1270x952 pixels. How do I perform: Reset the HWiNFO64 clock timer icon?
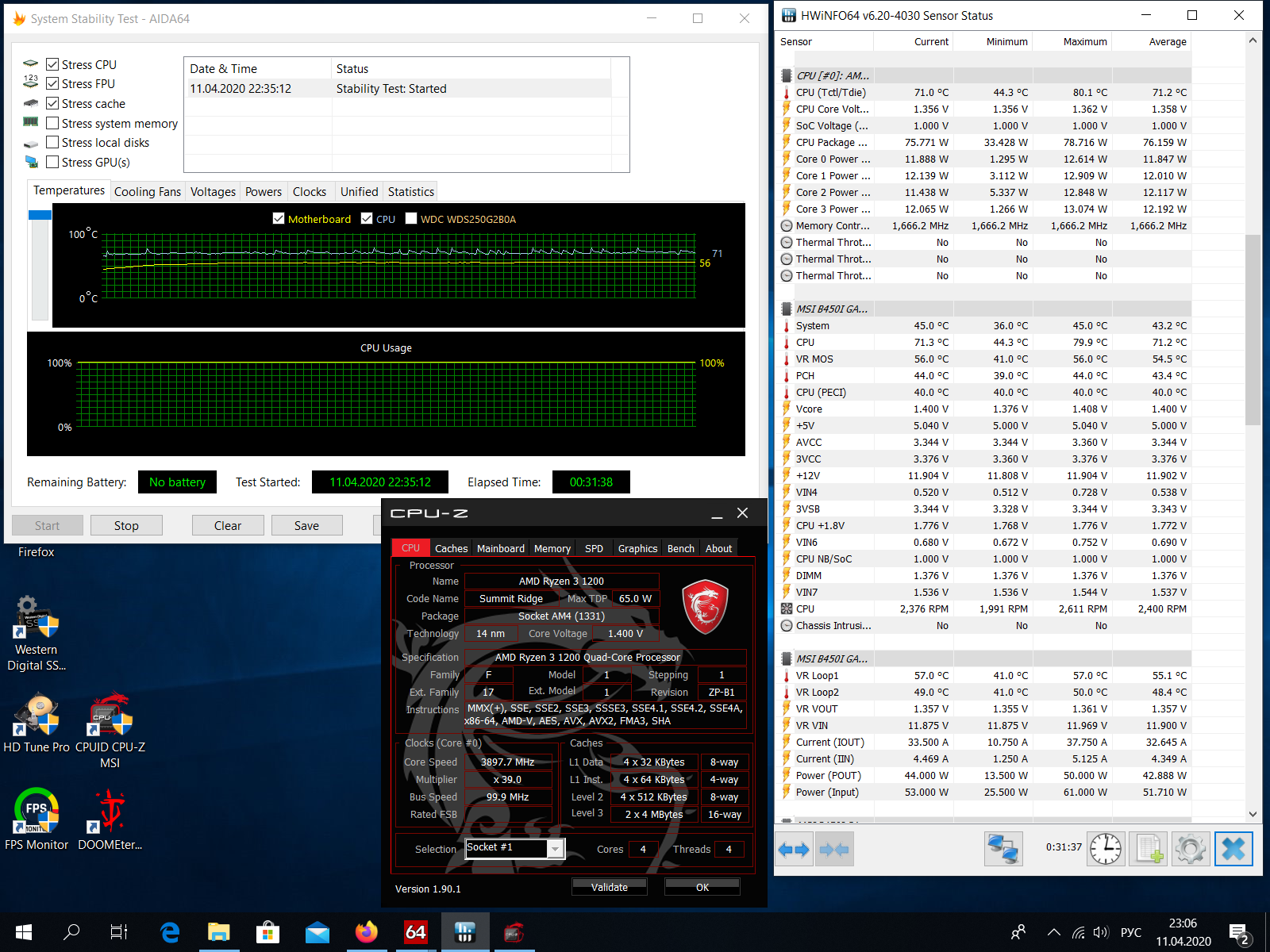tap(1106, 850)
